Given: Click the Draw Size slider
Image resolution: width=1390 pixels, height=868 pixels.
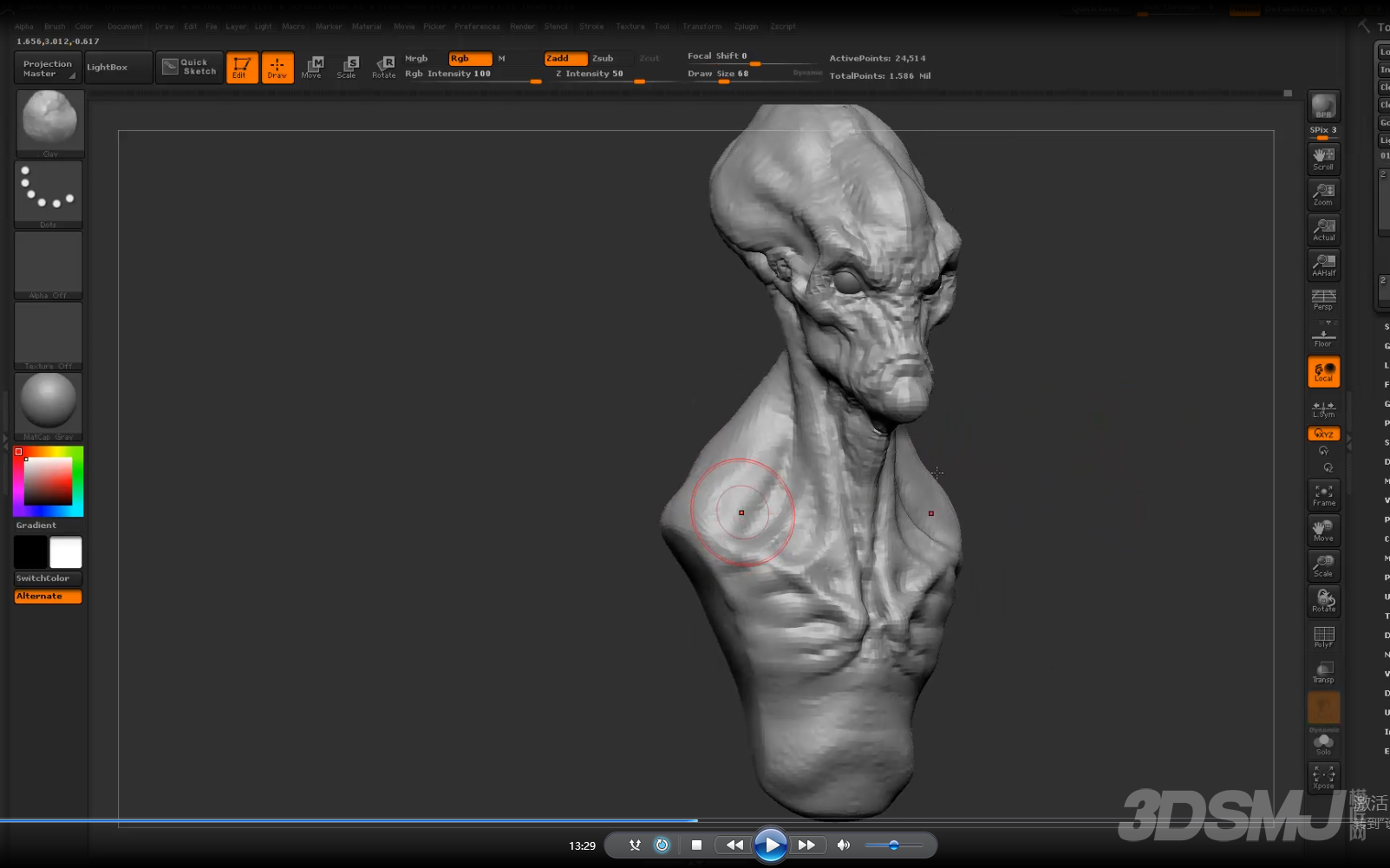Looking at the screenshot, I should point(754,75).
